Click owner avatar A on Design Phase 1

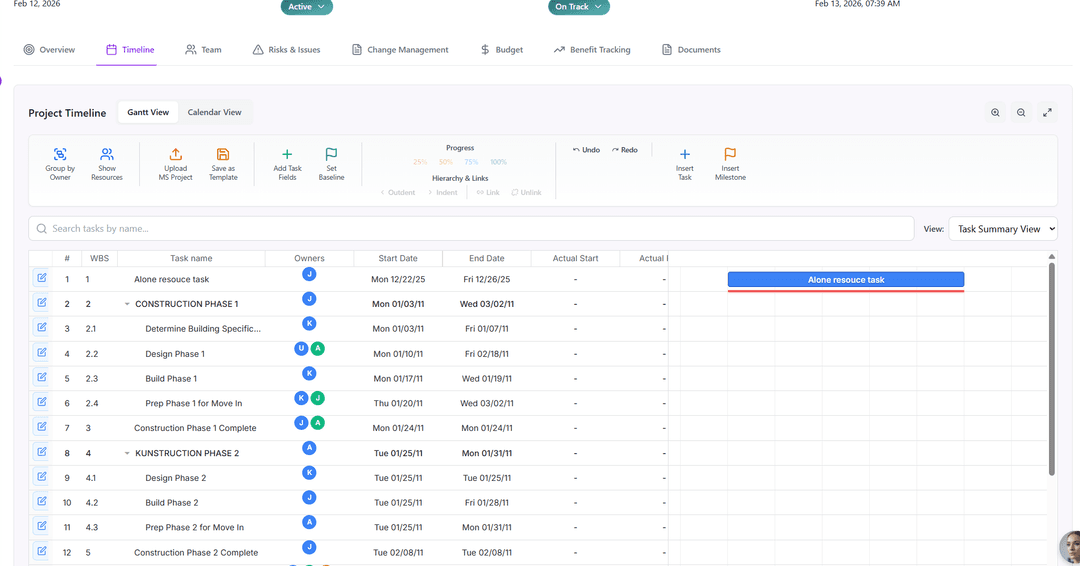point(318,348)
